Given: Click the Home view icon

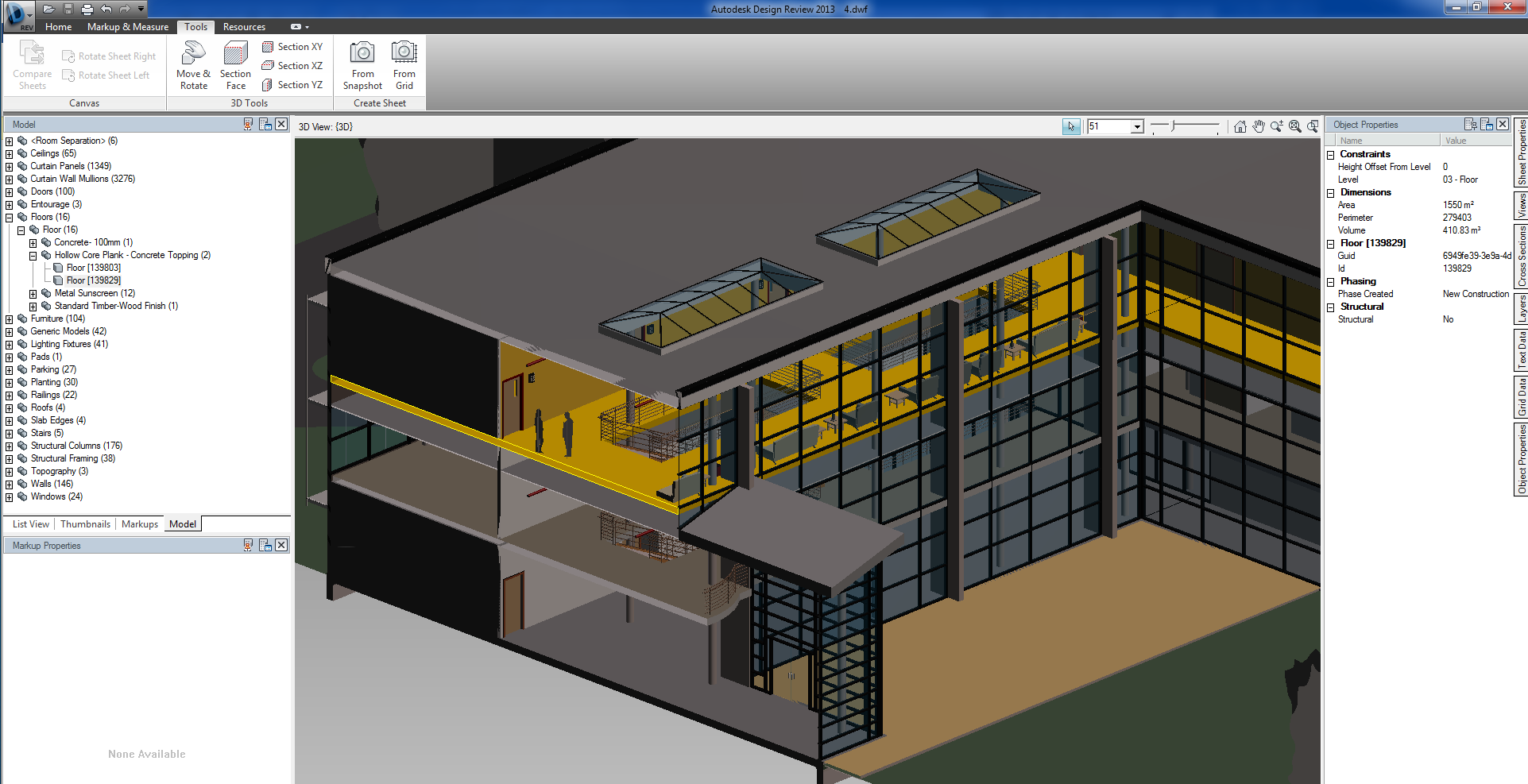Looking at the screenshot, I should 1240,126.
